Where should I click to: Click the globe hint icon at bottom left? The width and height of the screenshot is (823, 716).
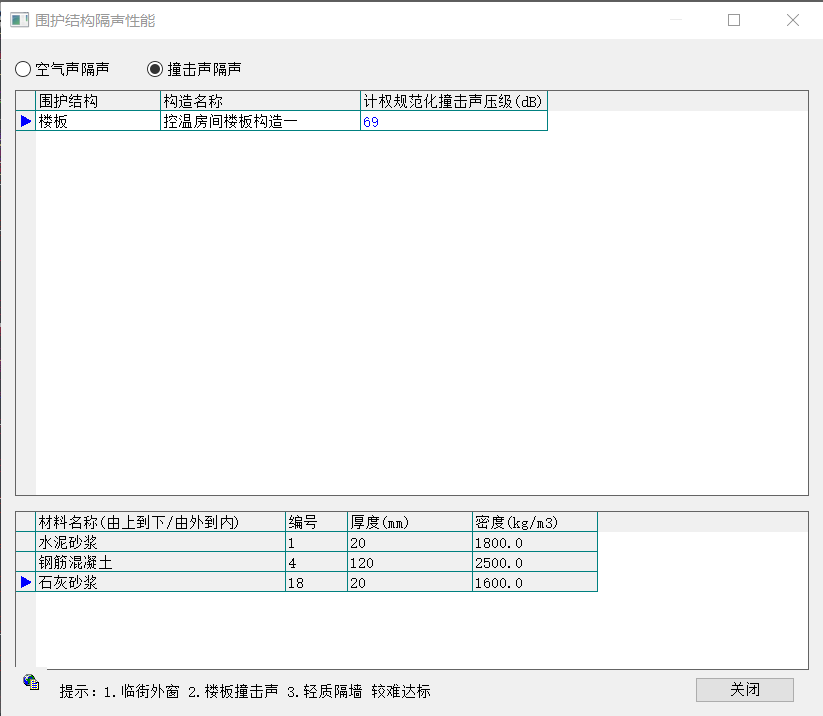[x=31, y=682]
